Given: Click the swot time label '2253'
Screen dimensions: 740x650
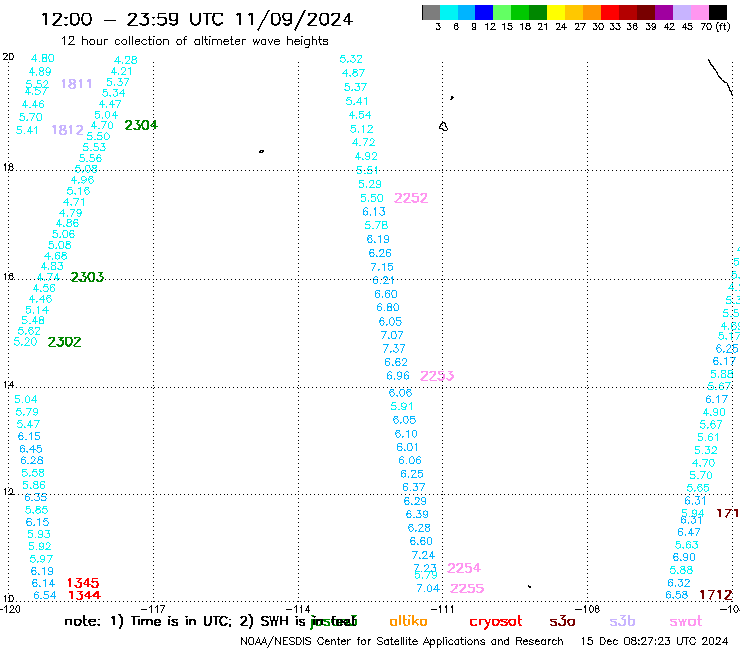Looking at the screenshot, I should tap(437, 376).
